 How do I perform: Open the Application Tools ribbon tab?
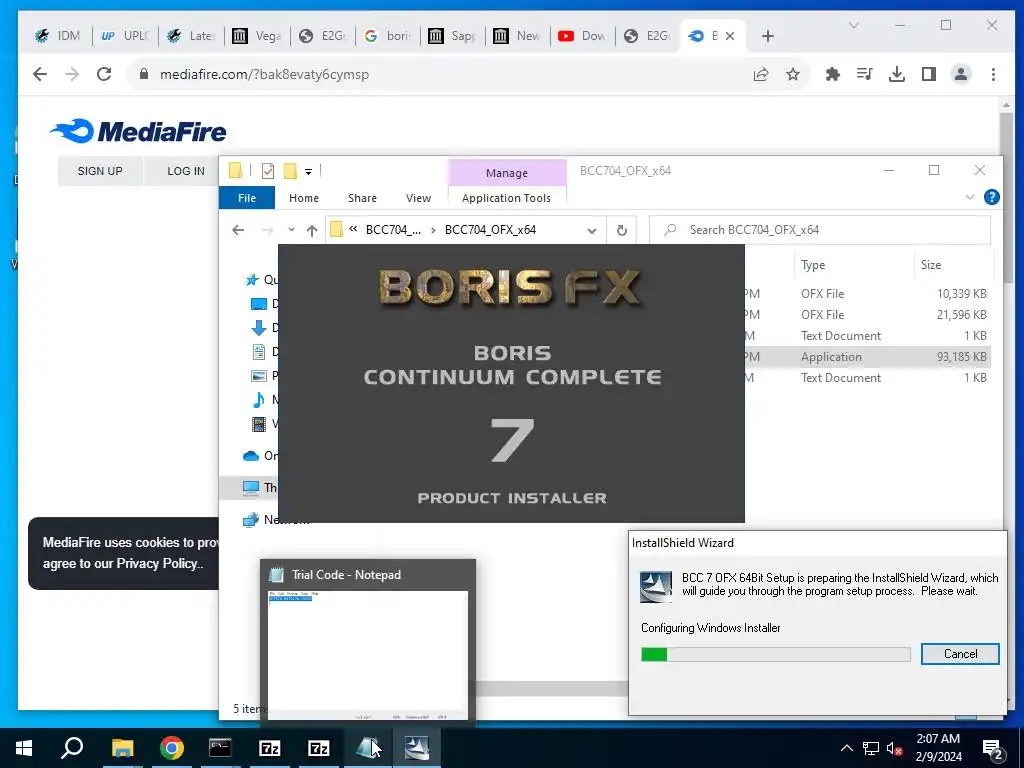(x=506, y=198)
